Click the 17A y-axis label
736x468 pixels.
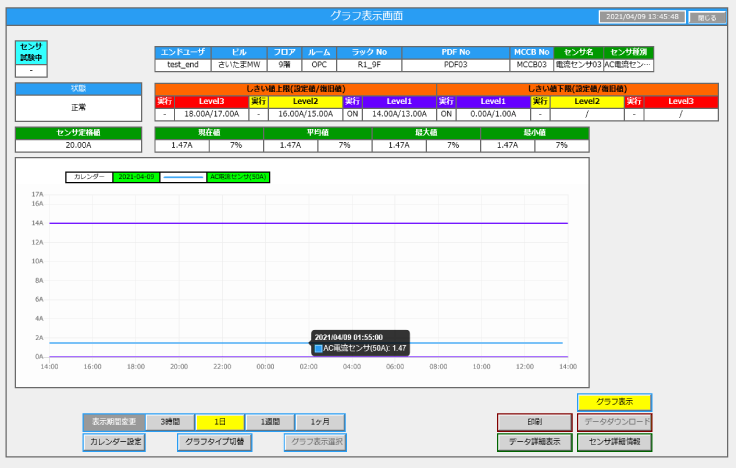coord(38,194)
